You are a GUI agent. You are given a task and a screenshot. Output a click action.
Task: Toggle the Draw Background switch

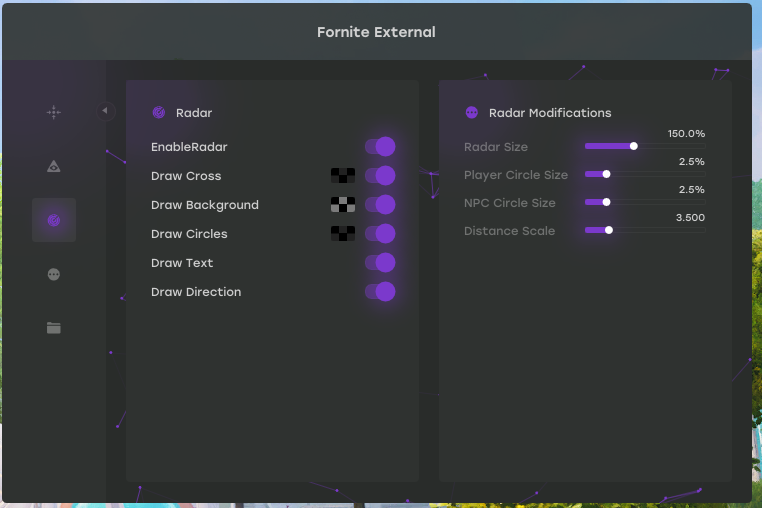coord(380,205)
